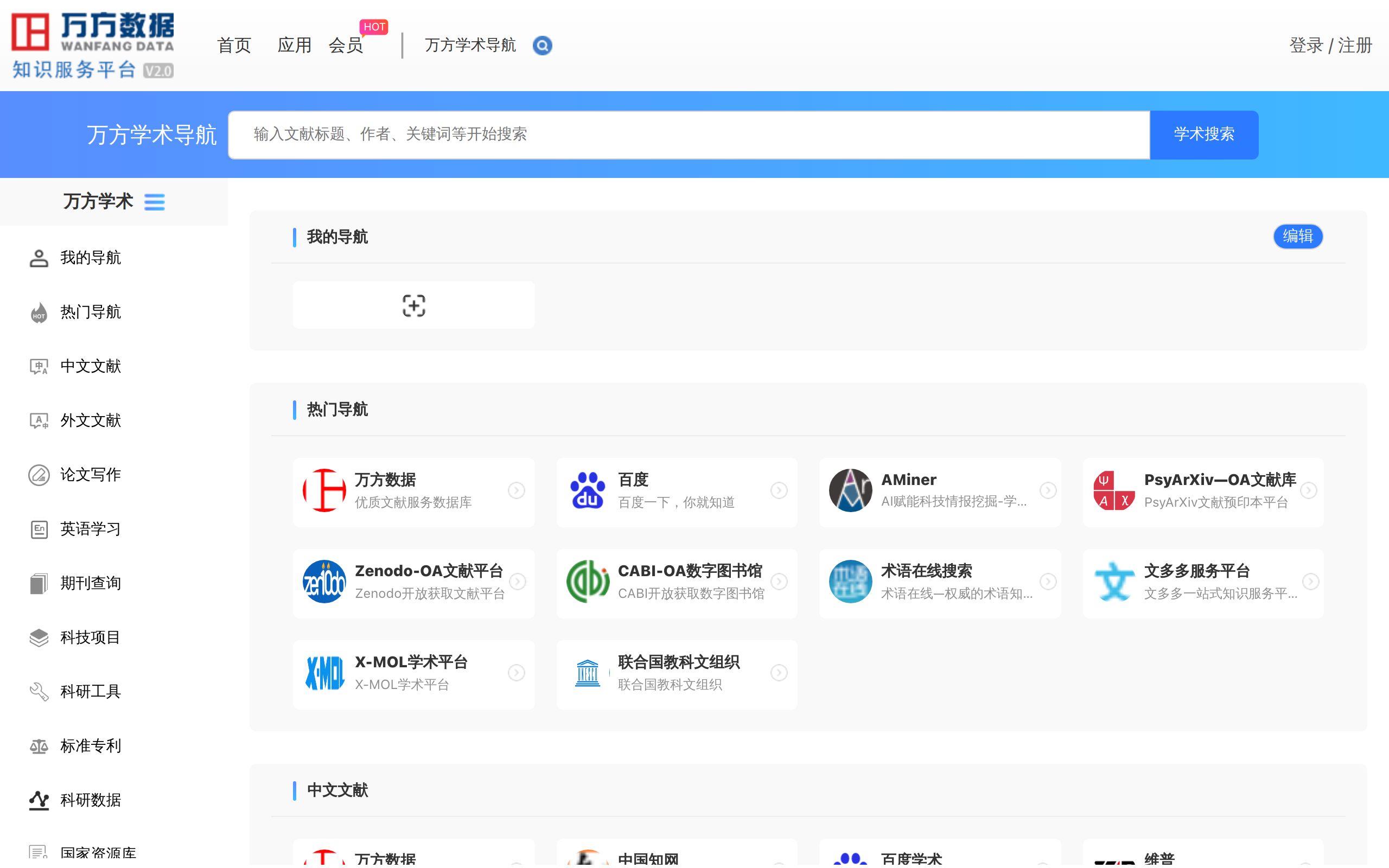This screenshot has width=1389, height=868.
Task: Click the layers icon beside 科技项目
Action: (39, 638)
